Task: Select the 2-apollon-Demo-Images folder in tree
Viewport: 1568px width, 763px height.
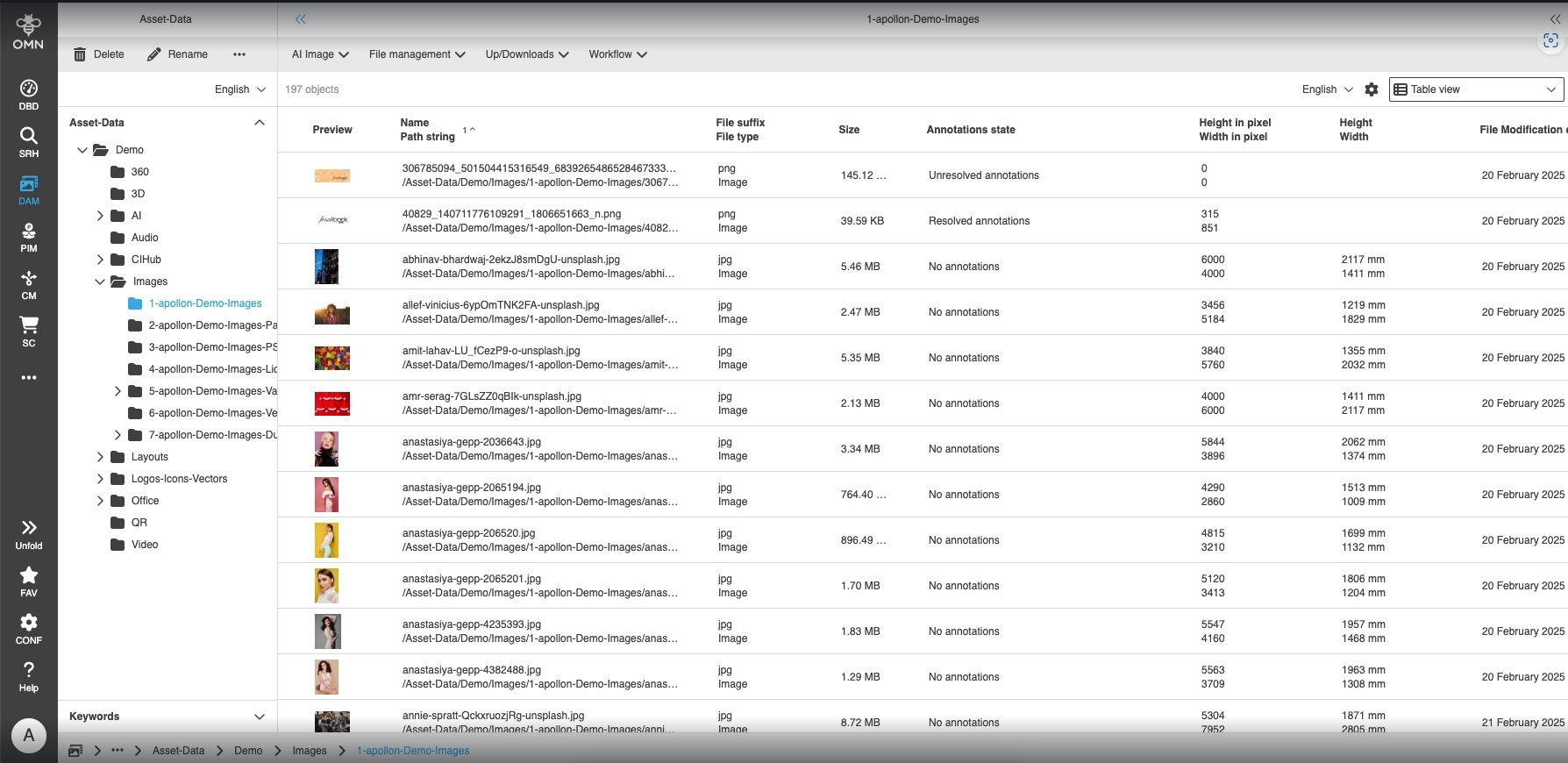Action: point(212,325)
